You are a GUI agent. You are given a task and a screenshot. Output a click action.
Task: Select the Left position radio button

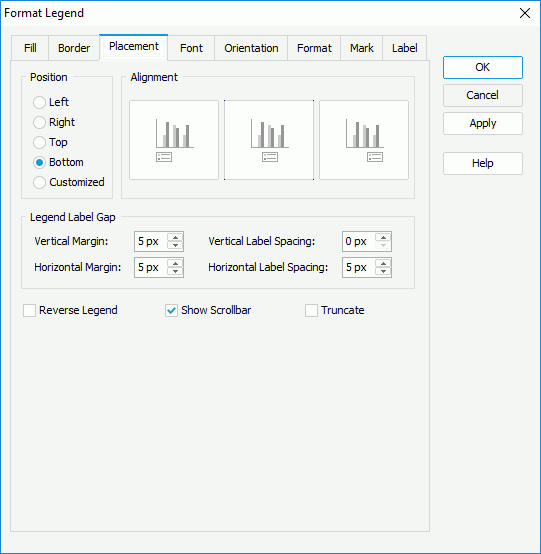pos(39,102)
